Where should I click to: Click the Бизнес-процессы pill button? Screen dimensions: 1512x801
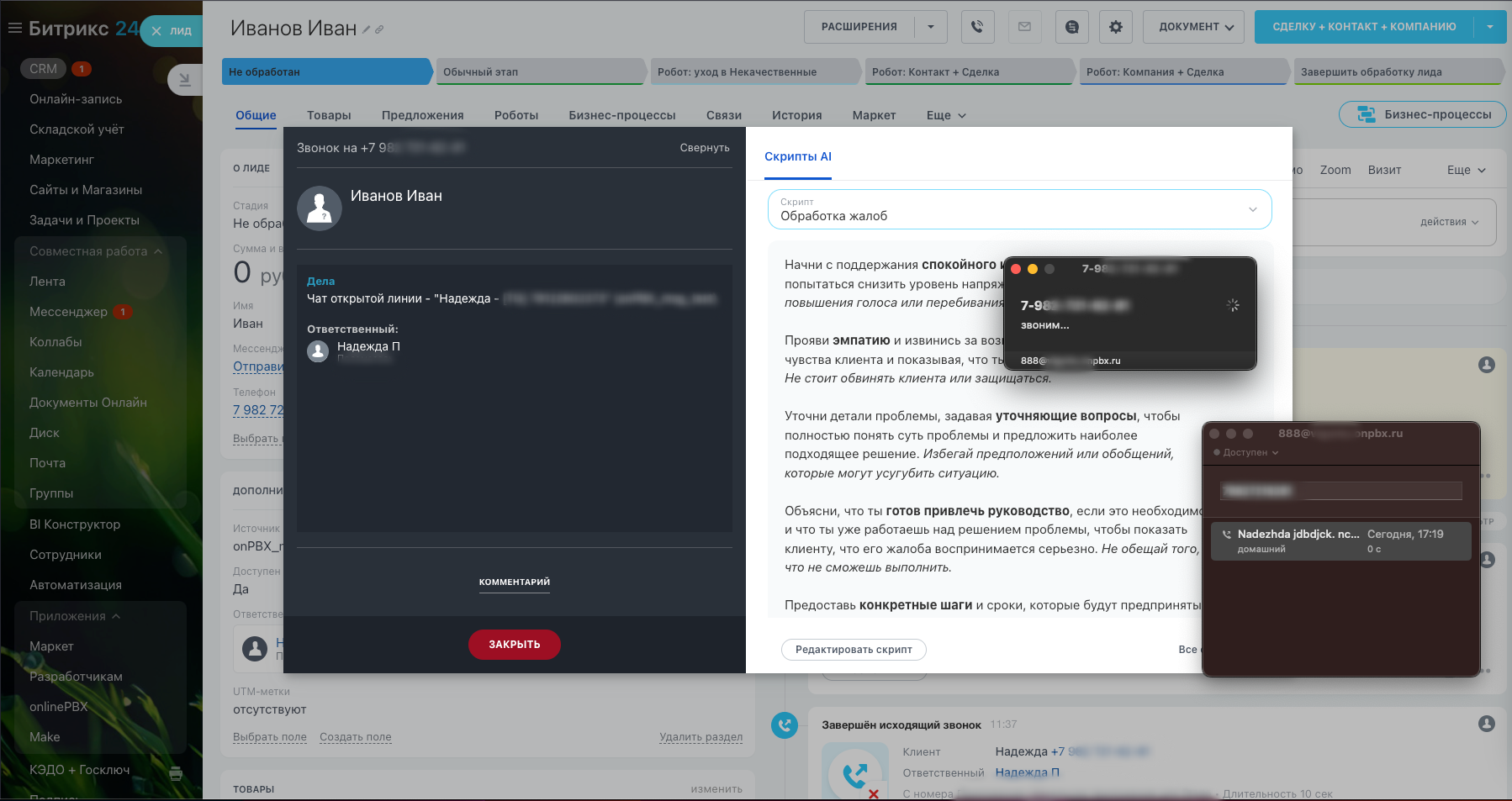[1422, 114]
